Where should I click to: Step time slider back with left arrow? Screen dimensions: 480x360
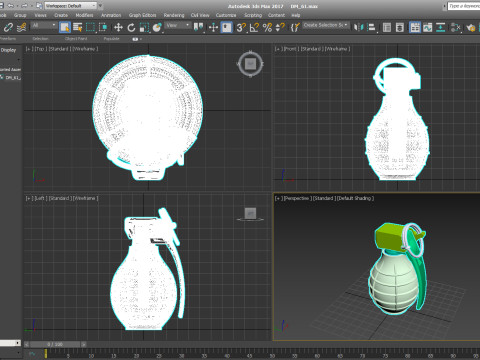[27, 344]
